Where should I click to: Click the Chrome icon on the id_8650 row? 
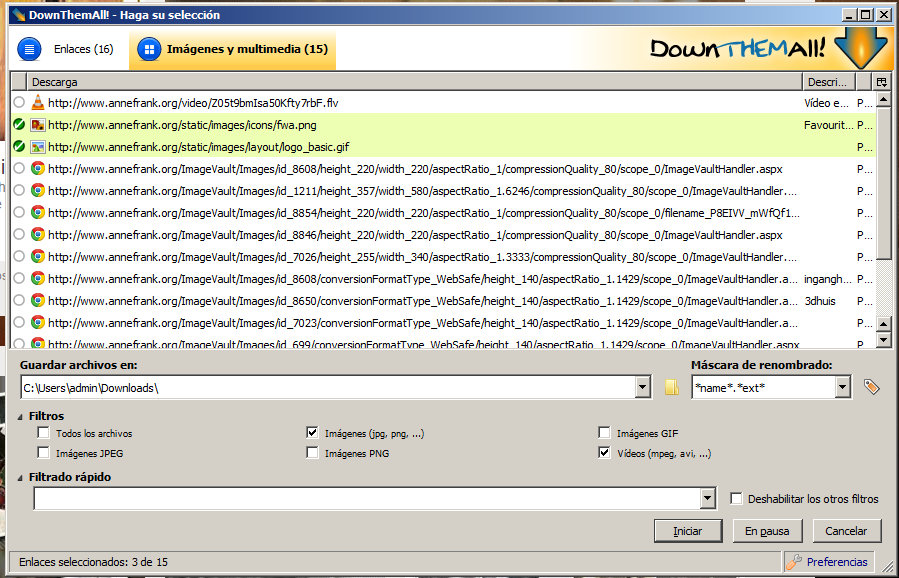38,300
